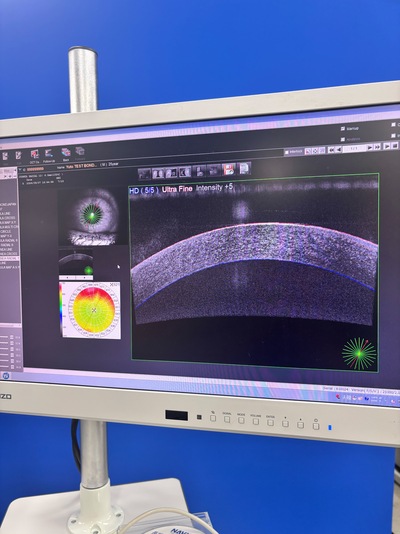The image size is (400, 534).
Task: Jump to first frame with double-left arrow
Action: click(x=331, y=150)
